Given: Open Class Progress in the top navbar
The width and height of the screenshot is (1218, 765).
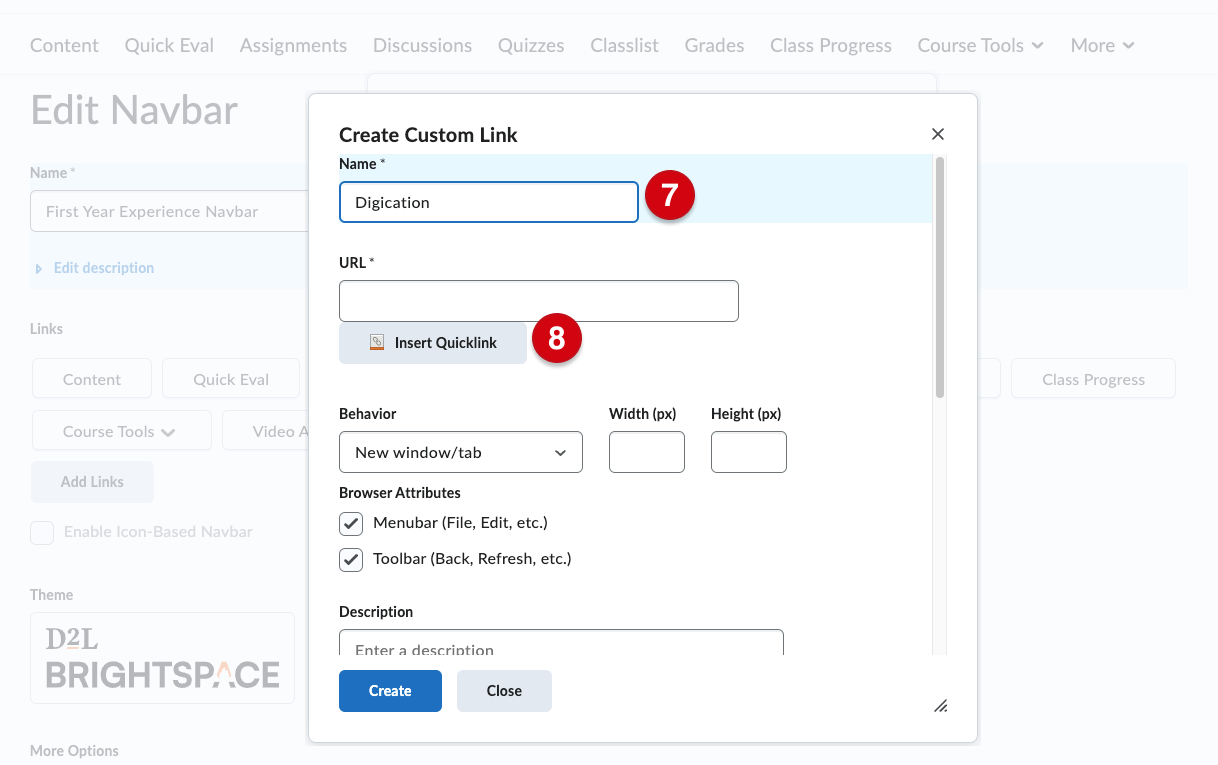Looking at the screenshot, I should tap(830, 45).
